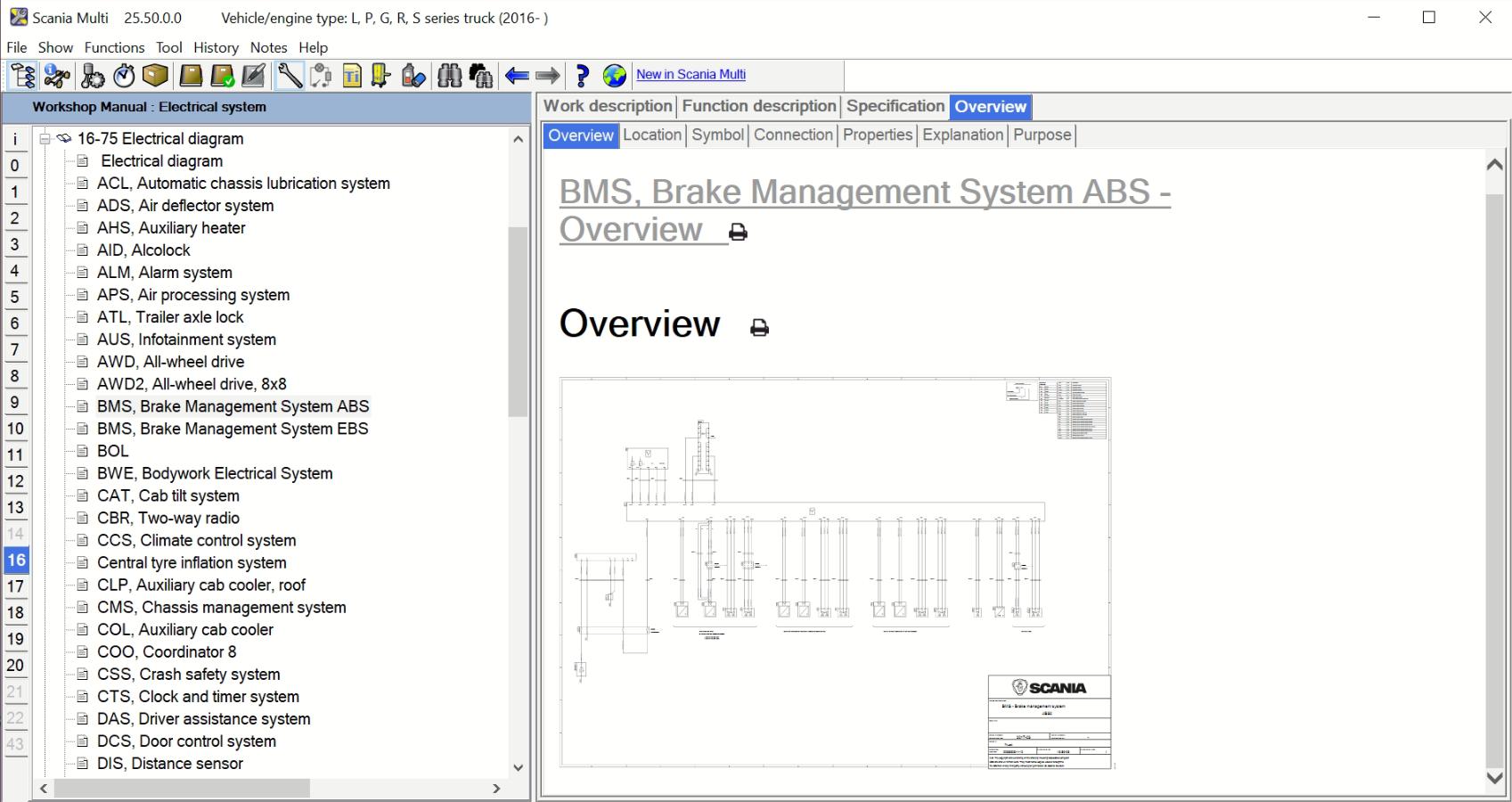The image size is (1512, 802).
Task: Collapse the 16-75 Electrical diagram tree node
Action: click(x=45, y=139)
